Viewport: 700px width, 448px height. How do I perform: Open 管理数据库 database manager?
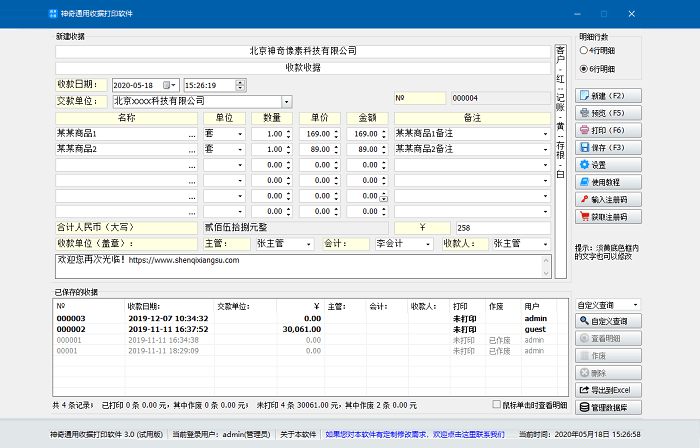[x=609, y=407]
